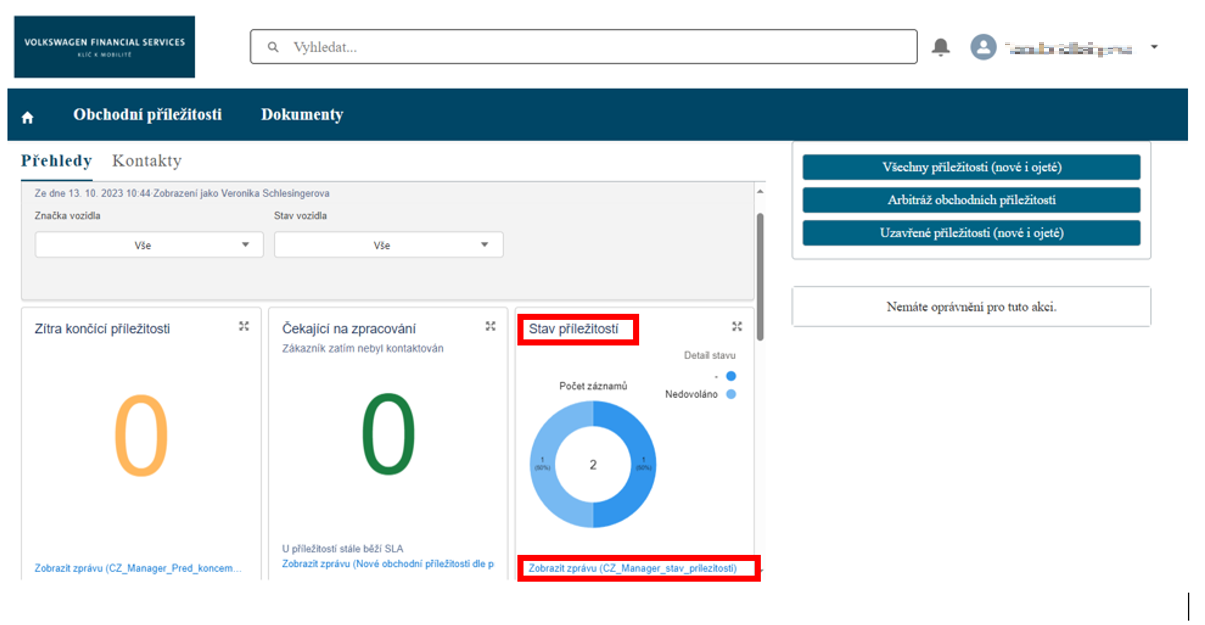Click the Nedovoláno legend color dot

[x=731, y=394]
